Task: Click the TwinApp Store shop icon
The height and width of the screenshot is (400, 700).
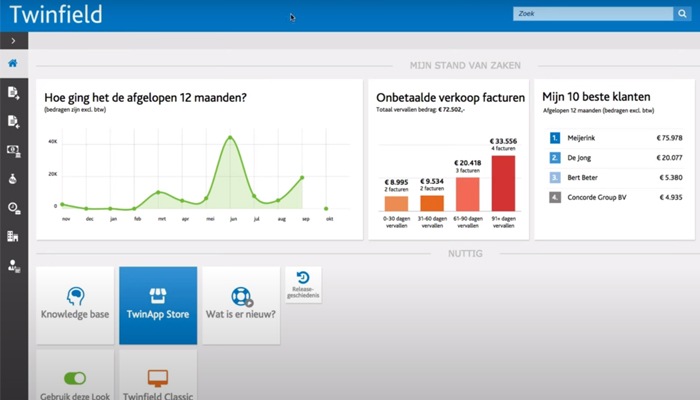Action: (158, 296)
